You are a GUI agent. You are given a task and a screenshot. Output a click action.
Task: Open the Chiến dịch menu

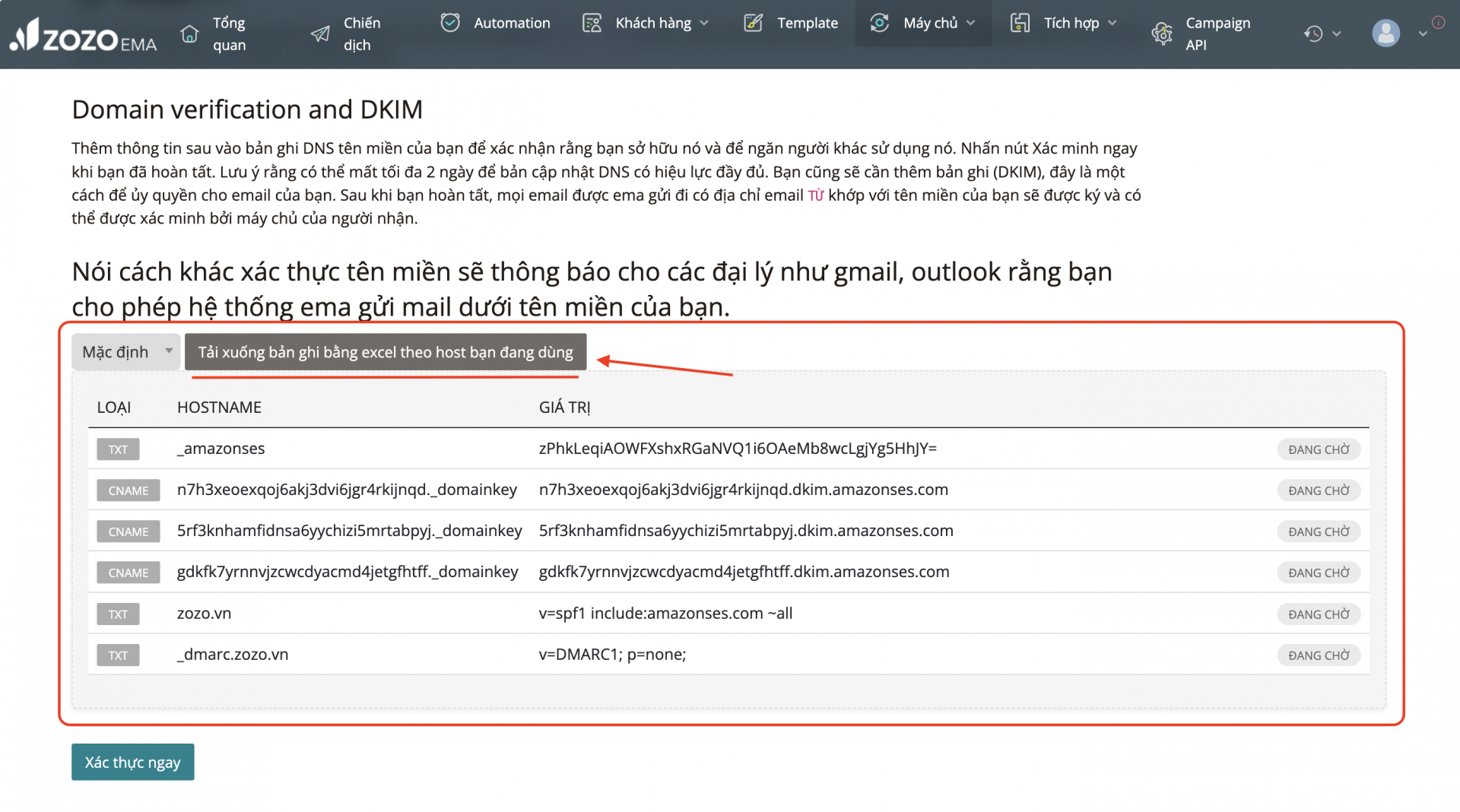tap(362, 33)
